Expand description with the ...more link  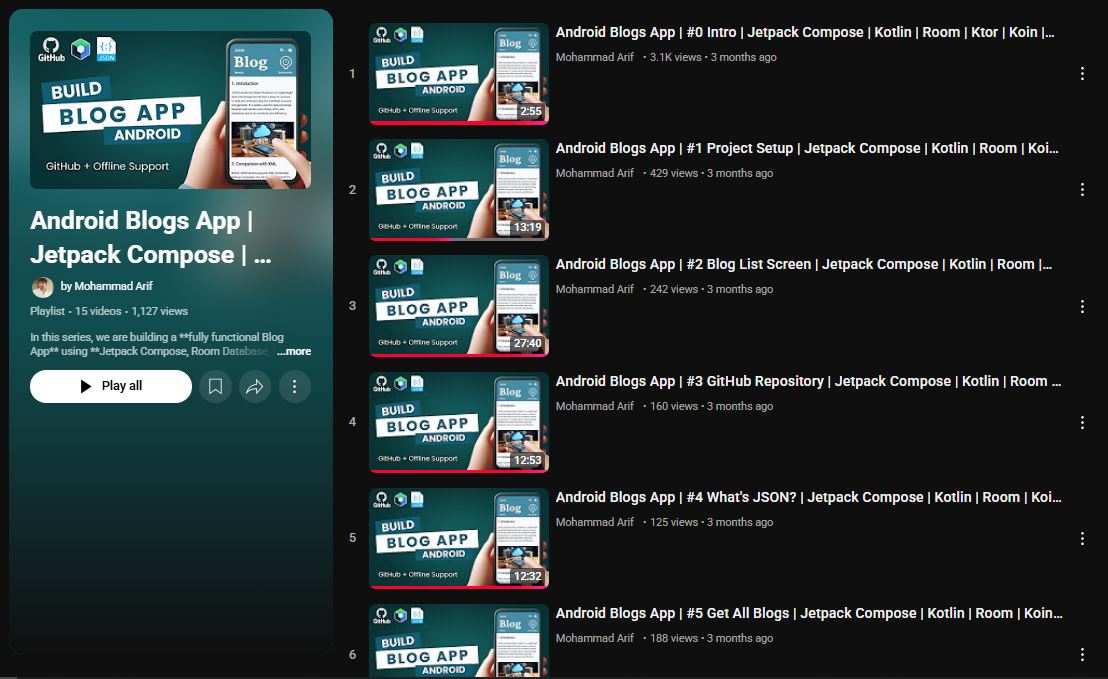point(294,351)
